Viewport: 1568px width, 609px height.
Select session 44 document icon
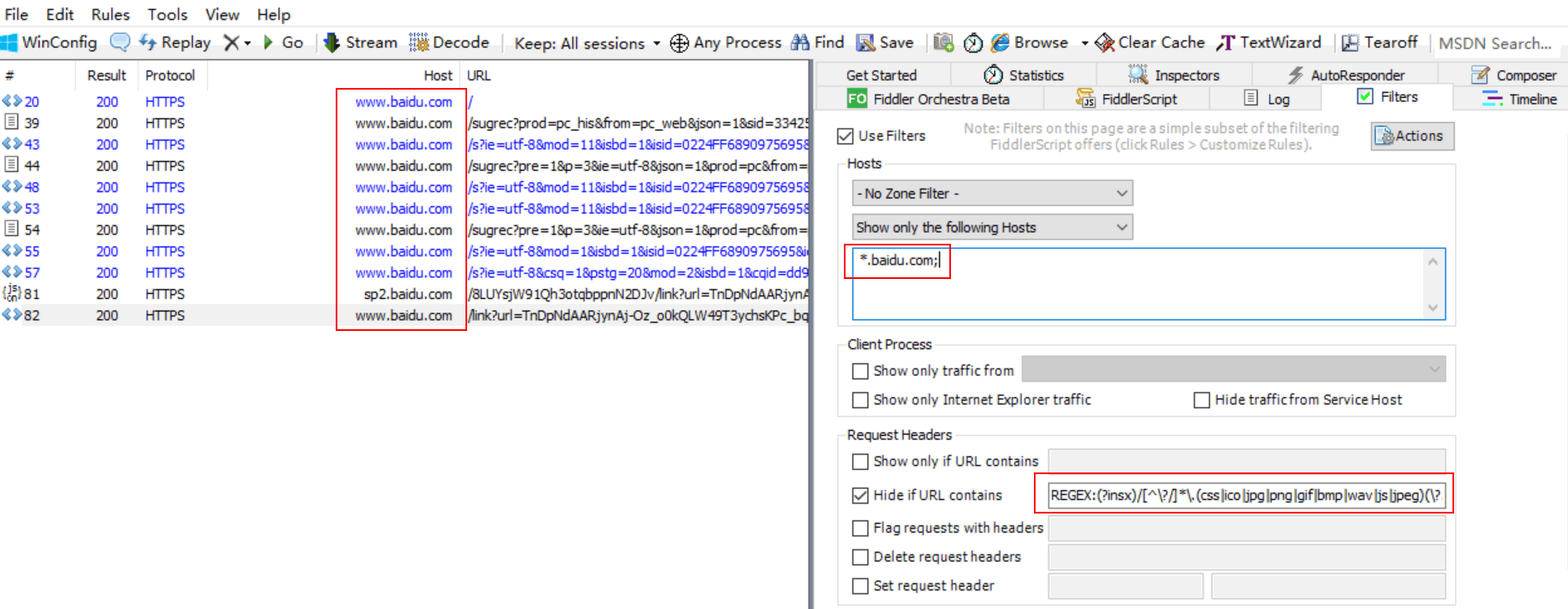[x=12, y=165]
